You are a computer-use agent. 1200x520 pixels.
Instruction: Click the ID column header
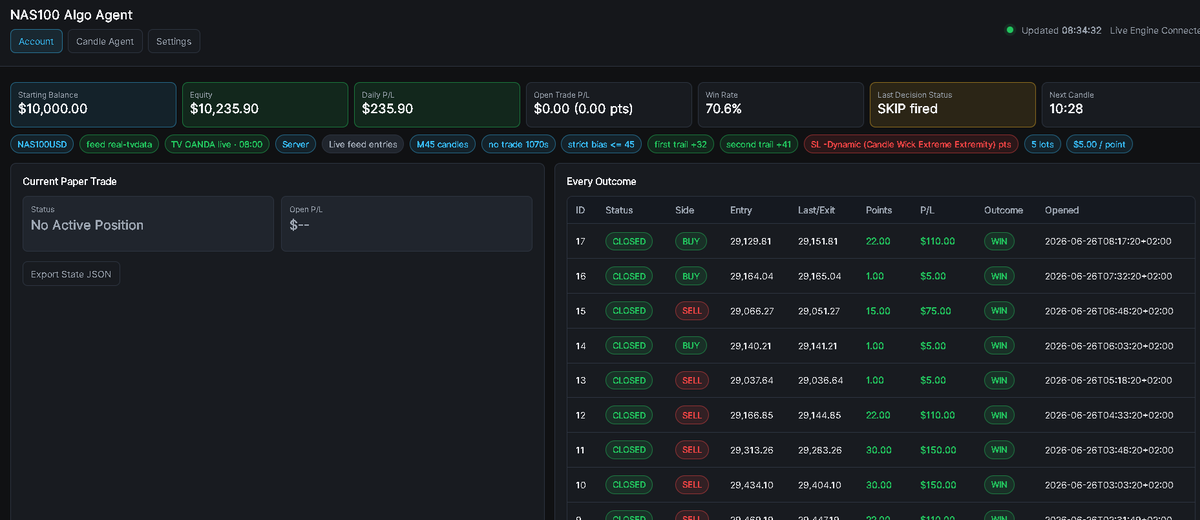tap(580, 210)
